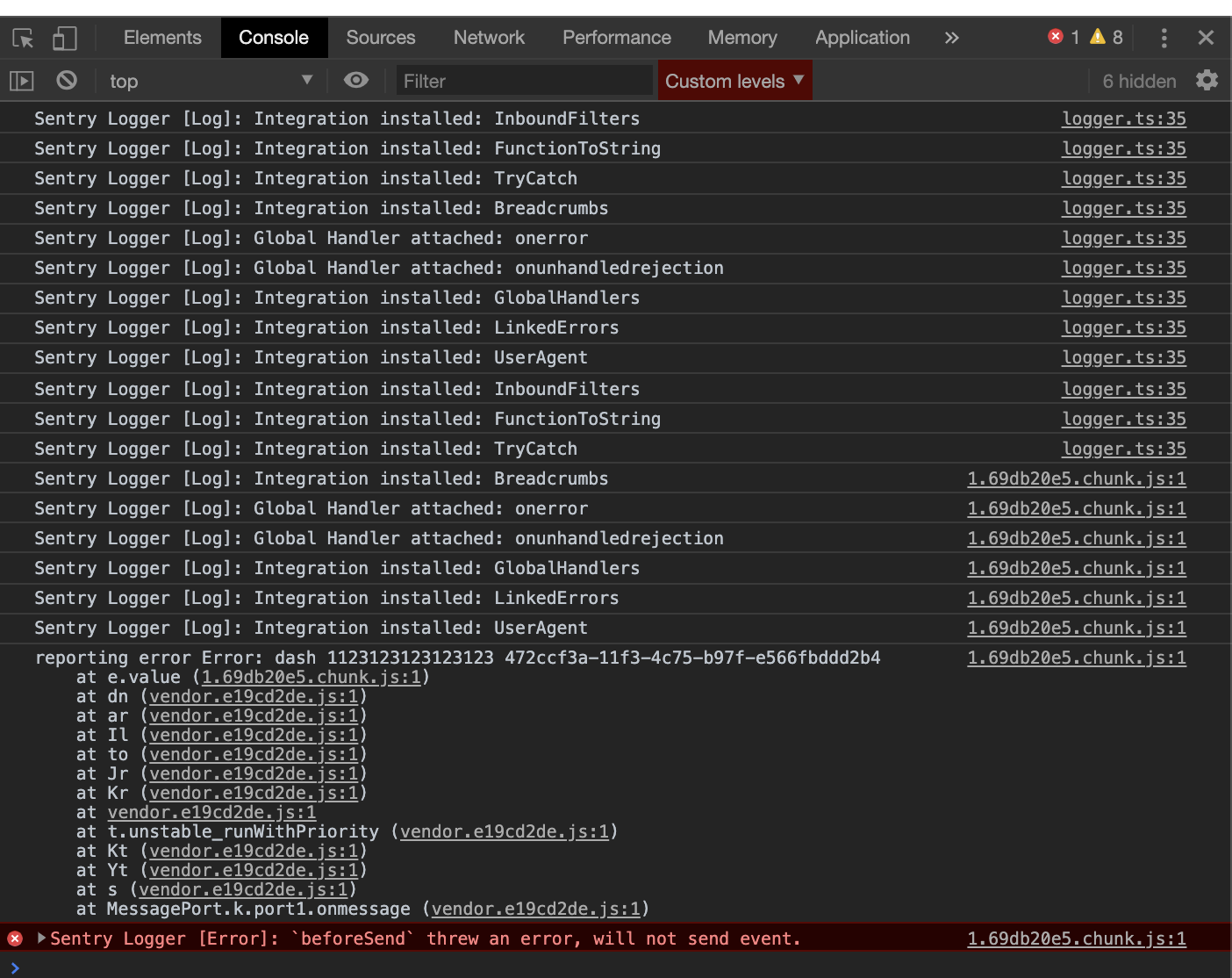Open the More tabs chevron menu
The height and width of the screenshot is (978, 1232).
point(952,37)
